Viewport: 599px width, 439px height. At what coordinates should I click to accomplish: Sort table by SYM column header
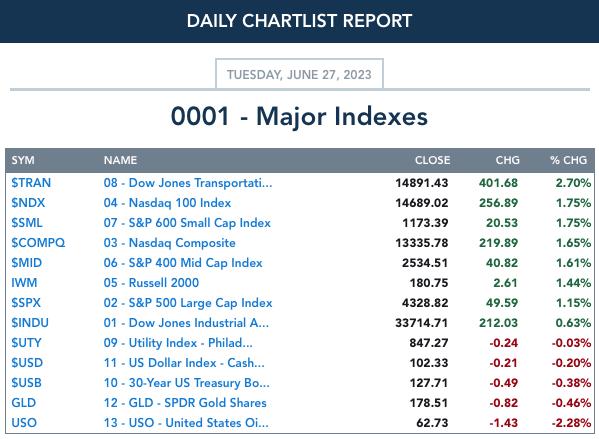[x=23, y=160]
